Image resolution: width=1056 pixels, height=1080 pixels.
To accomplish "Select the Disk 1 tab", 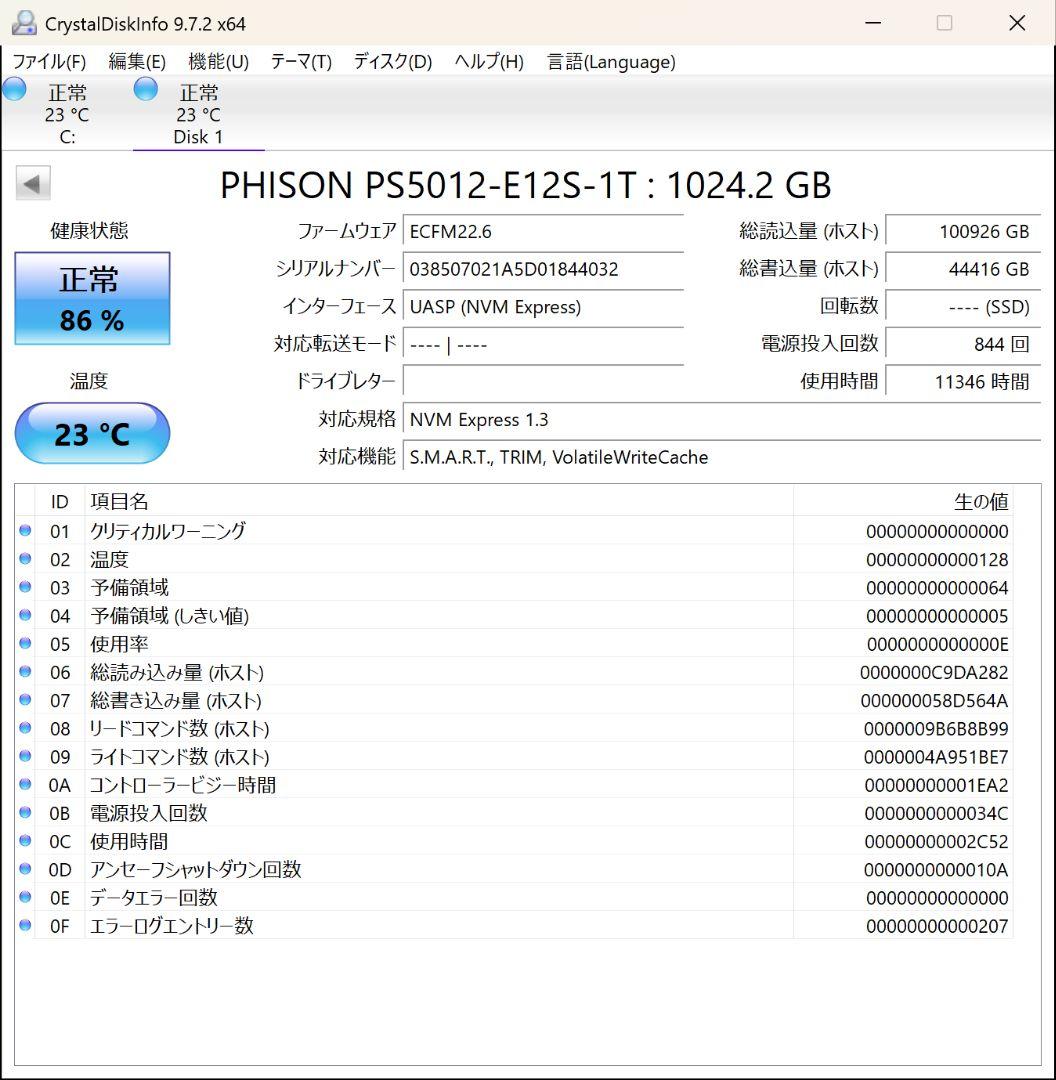I will pyautogui.click(x=198, y=112).
